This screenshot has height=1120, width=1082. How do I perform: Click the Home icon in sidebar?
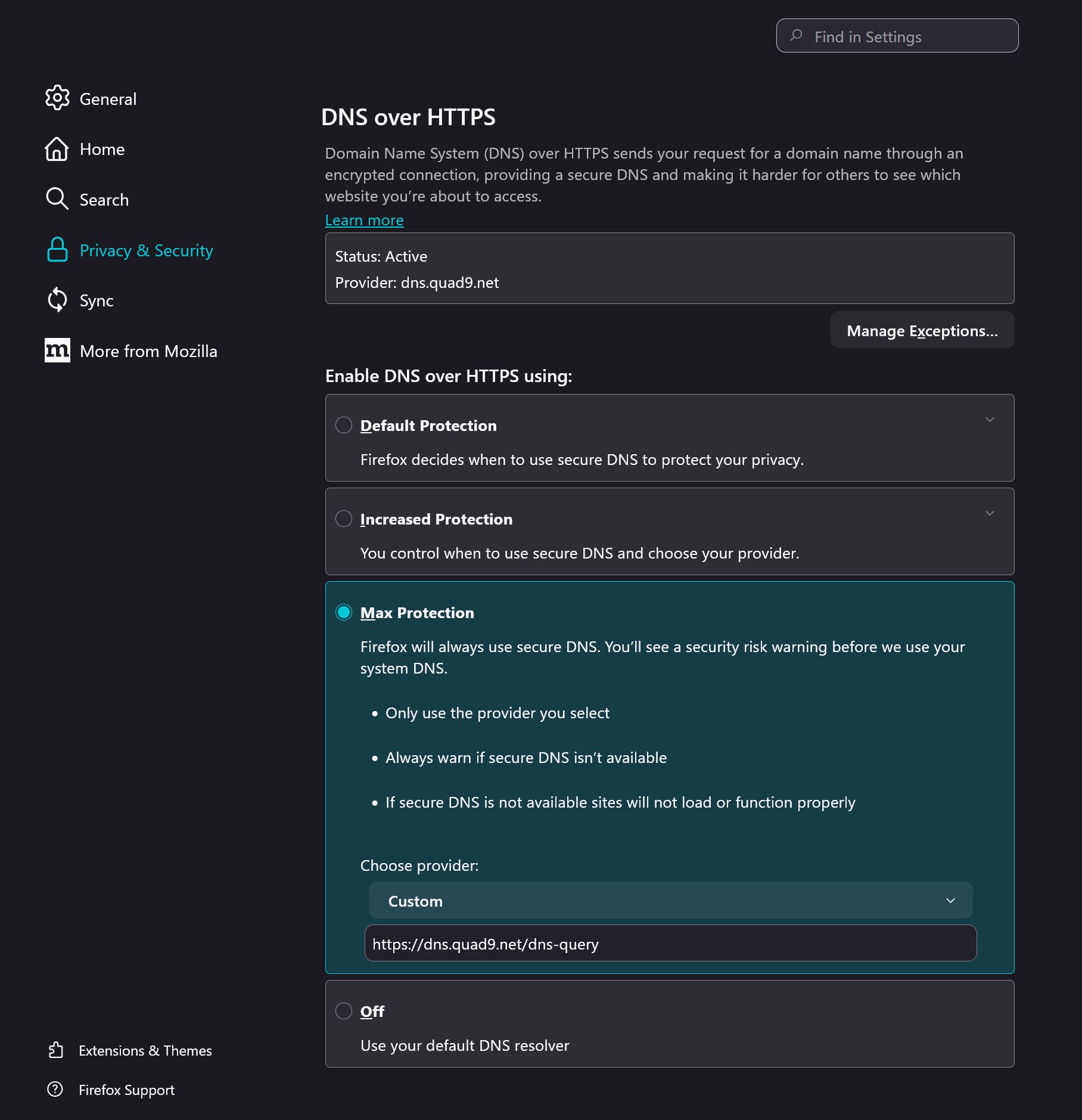57,149
